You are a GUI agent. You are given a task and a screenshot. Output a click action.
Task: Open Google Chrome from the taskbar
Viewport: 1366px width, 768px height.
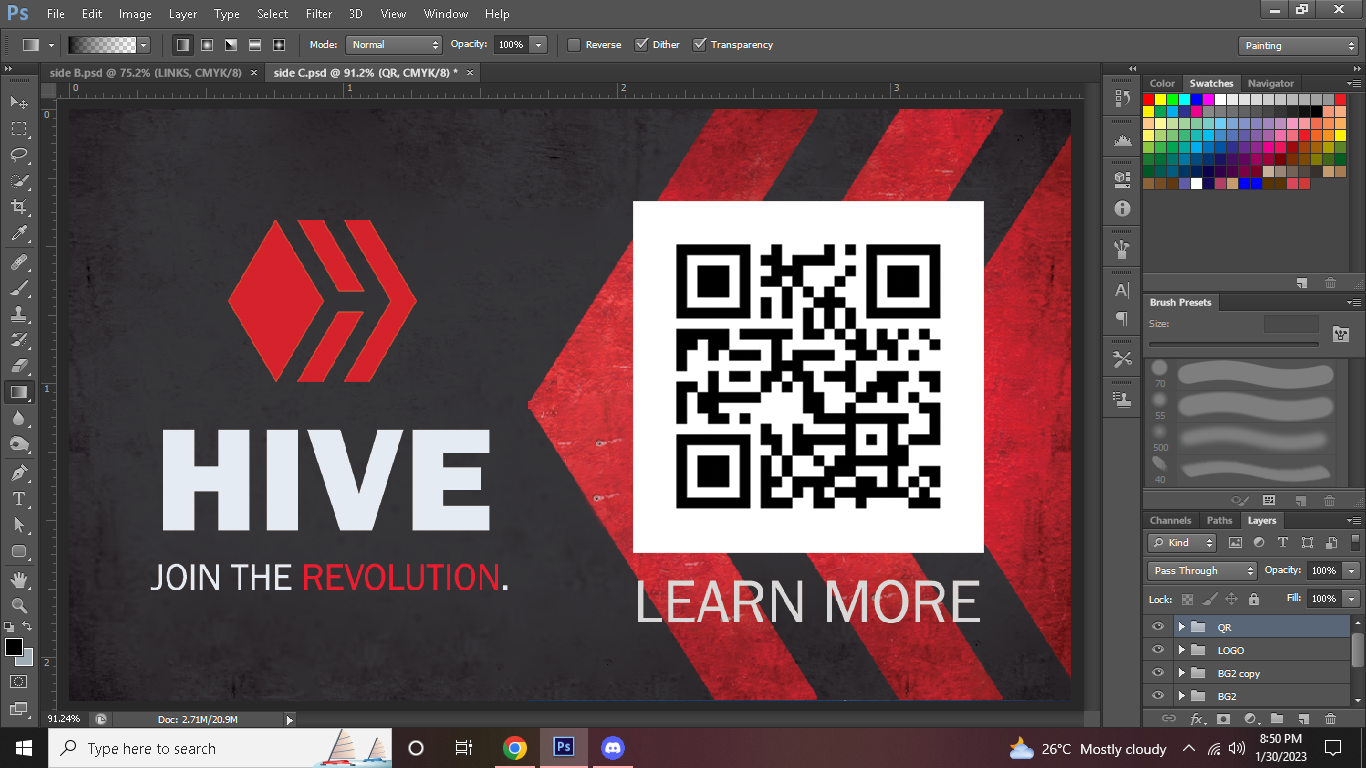click(514, 748)
